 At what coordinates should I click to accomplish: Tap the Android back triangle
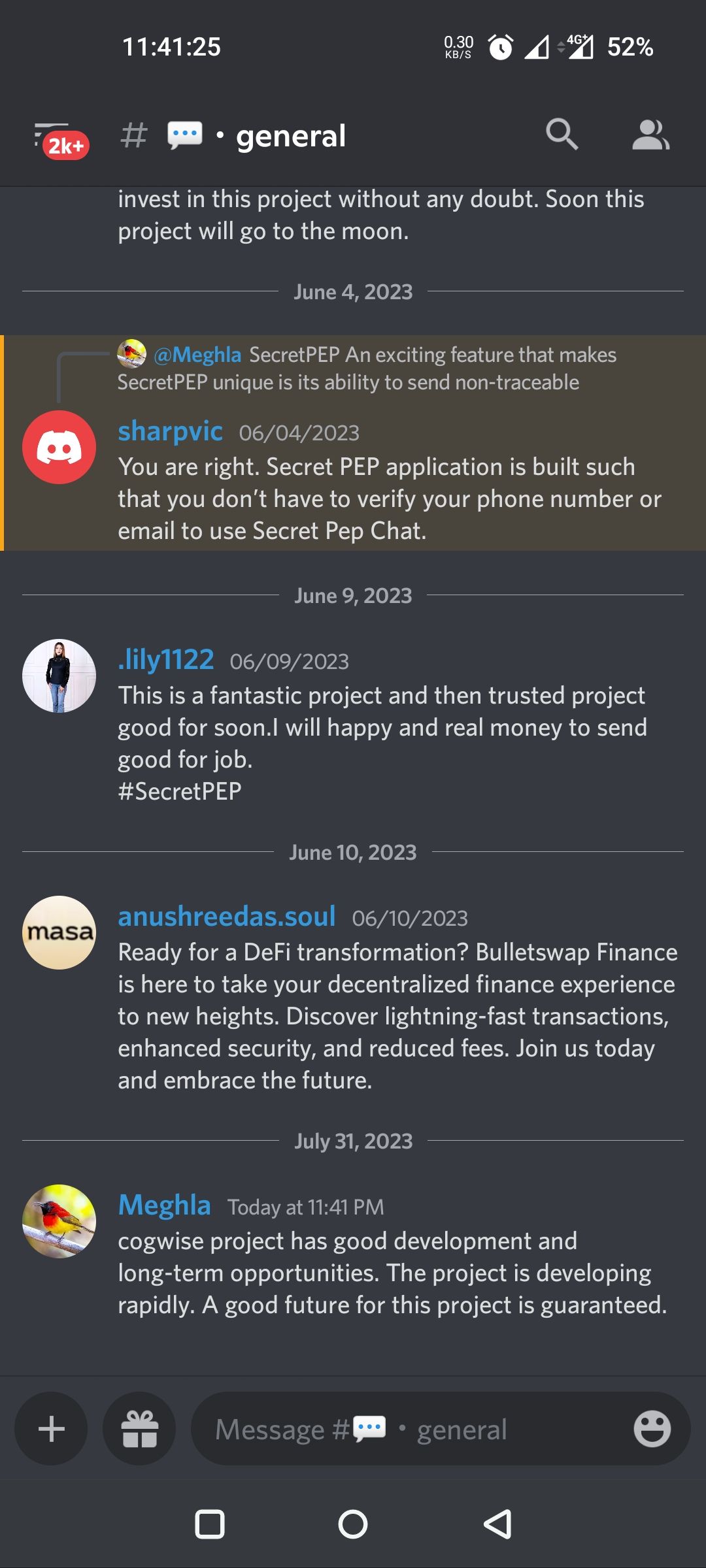(x=497, y=1524)
